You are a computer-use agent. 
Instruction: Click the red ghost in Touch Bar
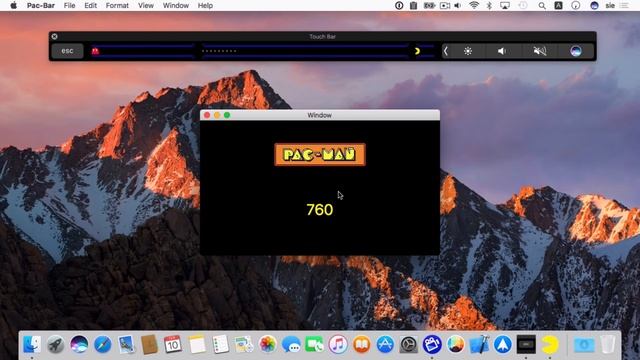(x=96, y=51)
